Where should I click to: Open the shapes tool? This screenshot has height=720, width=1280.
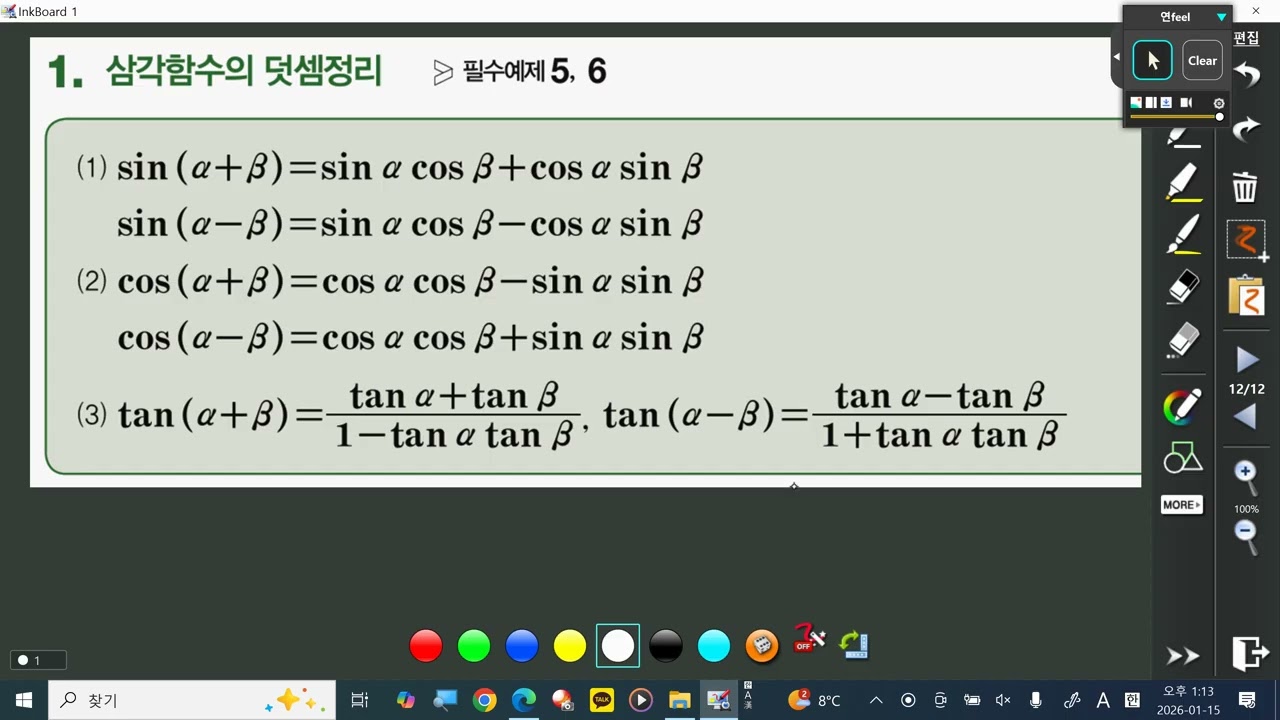1183,458
